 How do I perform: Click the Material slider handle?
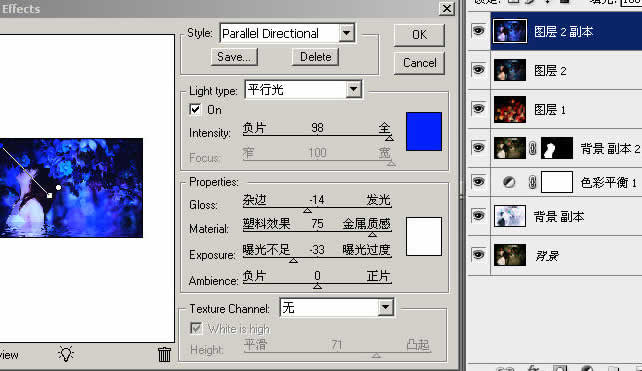click(372, 235)
